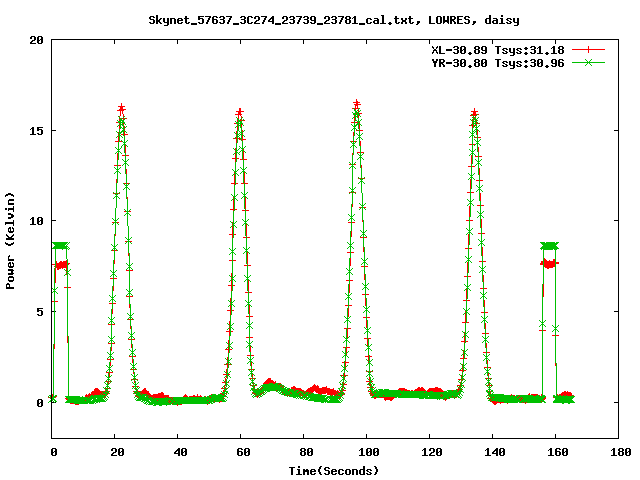
Task: Click the x-axis tick label 160
Action: [558, 452]
